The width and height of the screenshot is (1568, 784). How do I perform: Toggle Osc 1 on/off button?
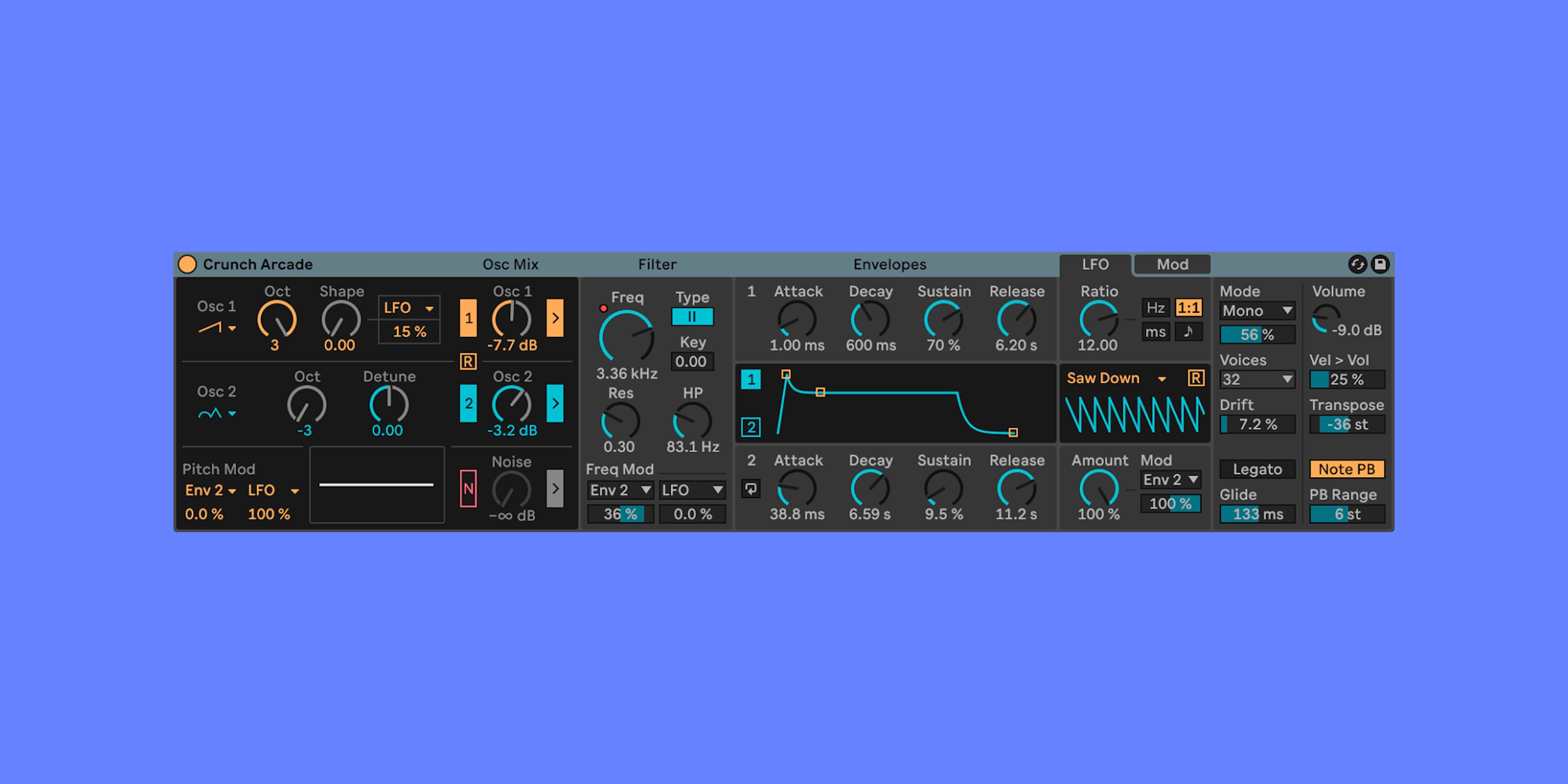(x=468, y=318)
